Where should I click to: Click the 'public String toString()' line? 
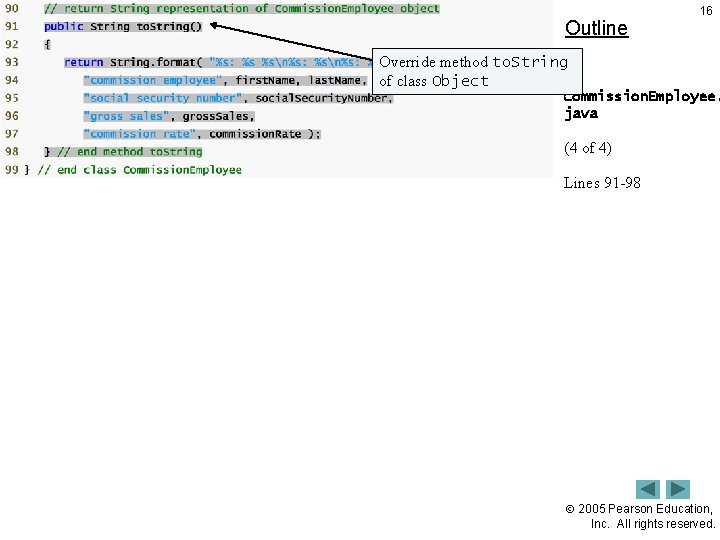pos(123,27)
